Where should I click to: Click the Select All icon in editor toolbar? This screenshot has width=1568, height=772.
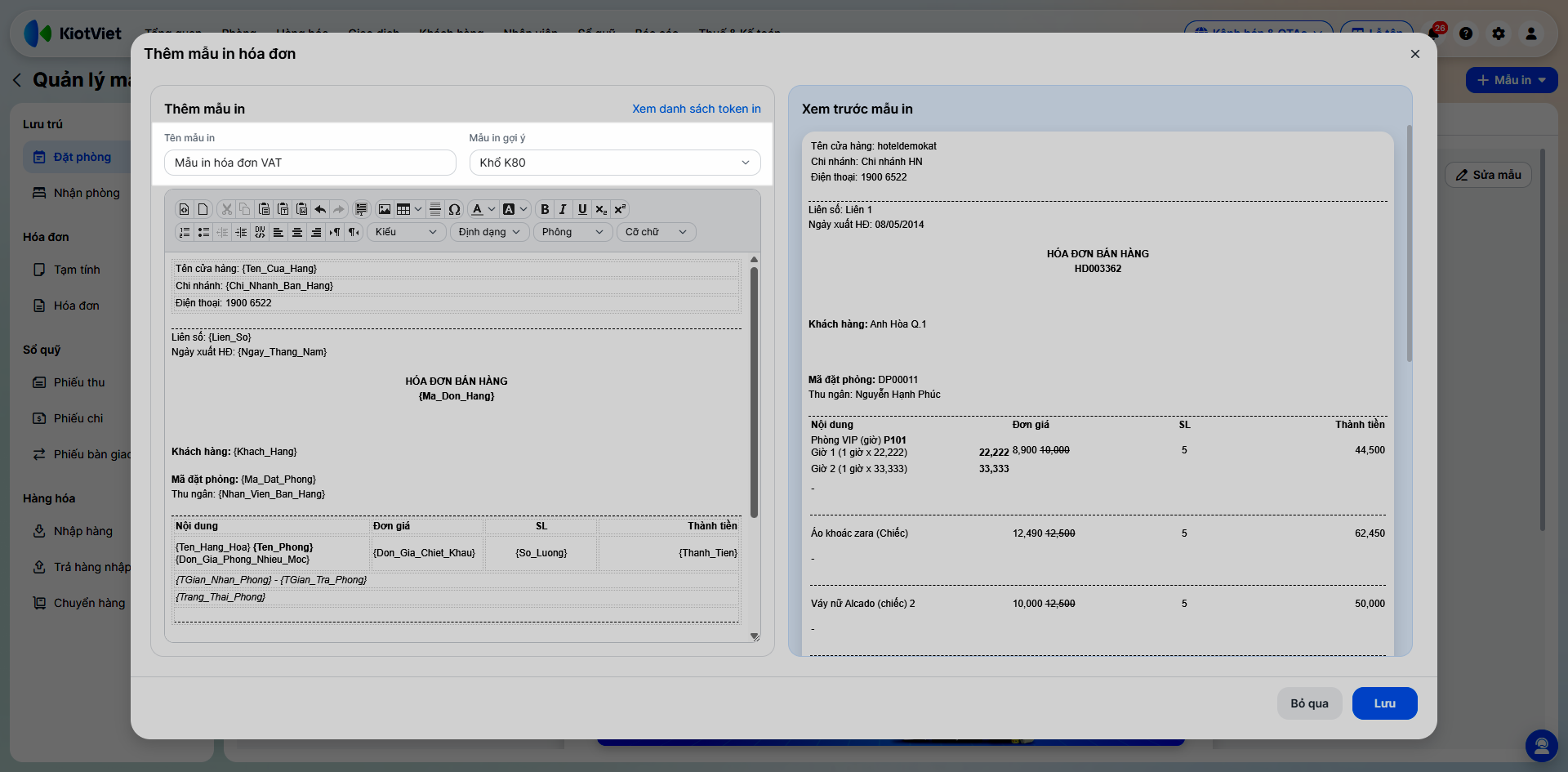(362, 209)
